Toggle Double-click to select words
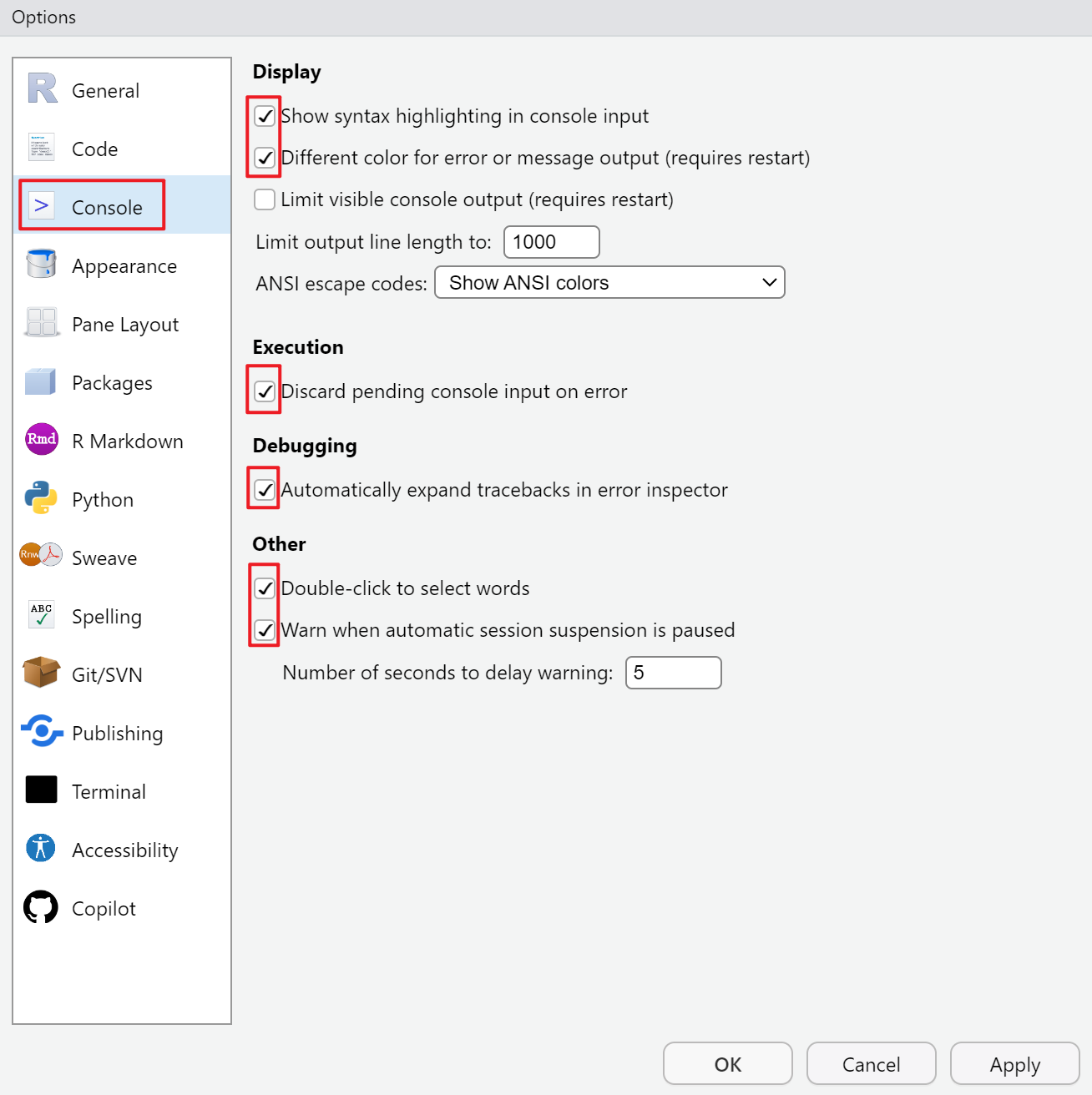This screenshot has height=1095, width=1092. [x=265, y=588]
